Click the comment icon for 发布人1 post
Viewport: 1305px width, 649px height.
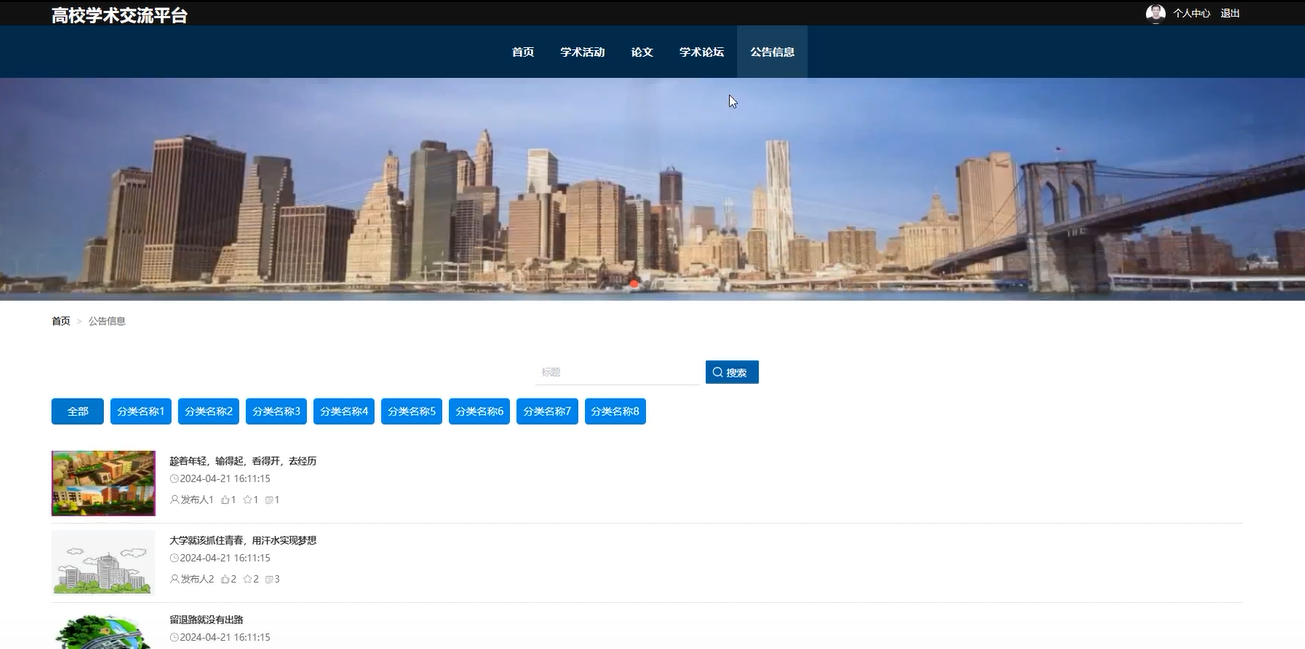click(x=269, y=499)
